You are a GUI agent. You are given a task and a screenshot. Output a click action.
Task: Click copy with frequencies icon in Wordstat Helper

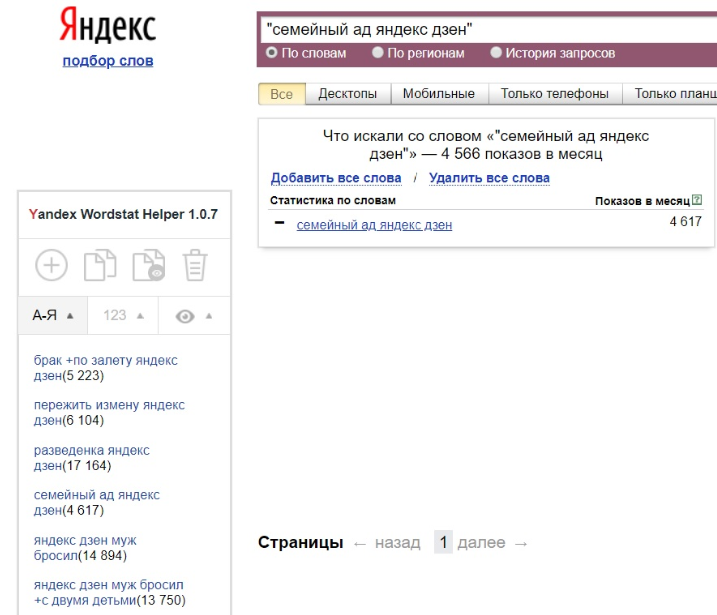coord(149,265)
